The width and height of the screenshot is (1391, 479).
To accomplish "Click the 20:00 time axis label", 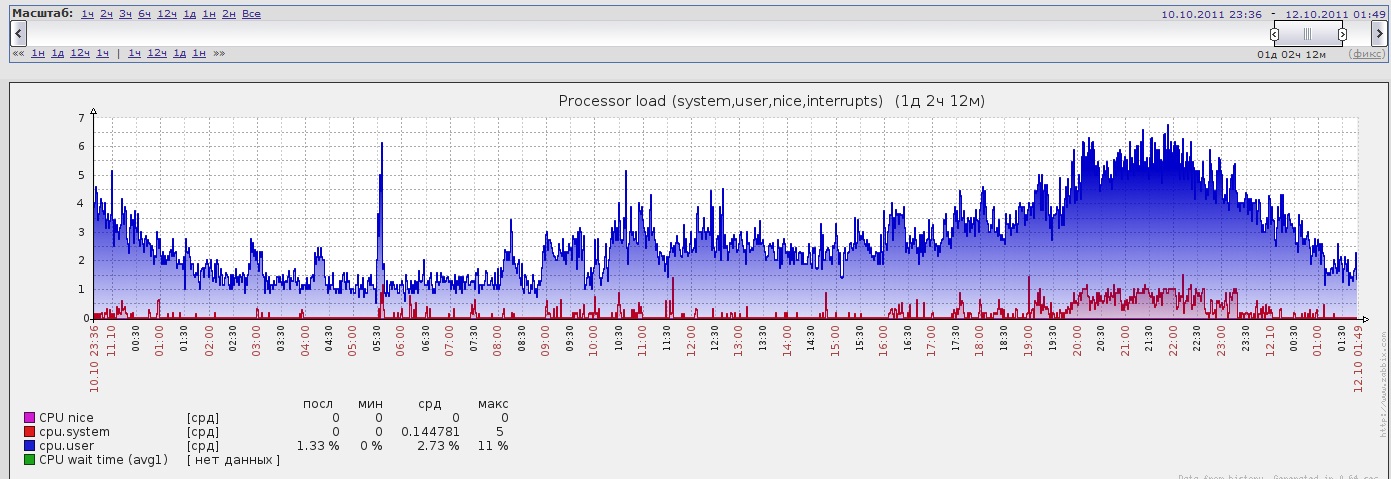I will coord(1077,340).
